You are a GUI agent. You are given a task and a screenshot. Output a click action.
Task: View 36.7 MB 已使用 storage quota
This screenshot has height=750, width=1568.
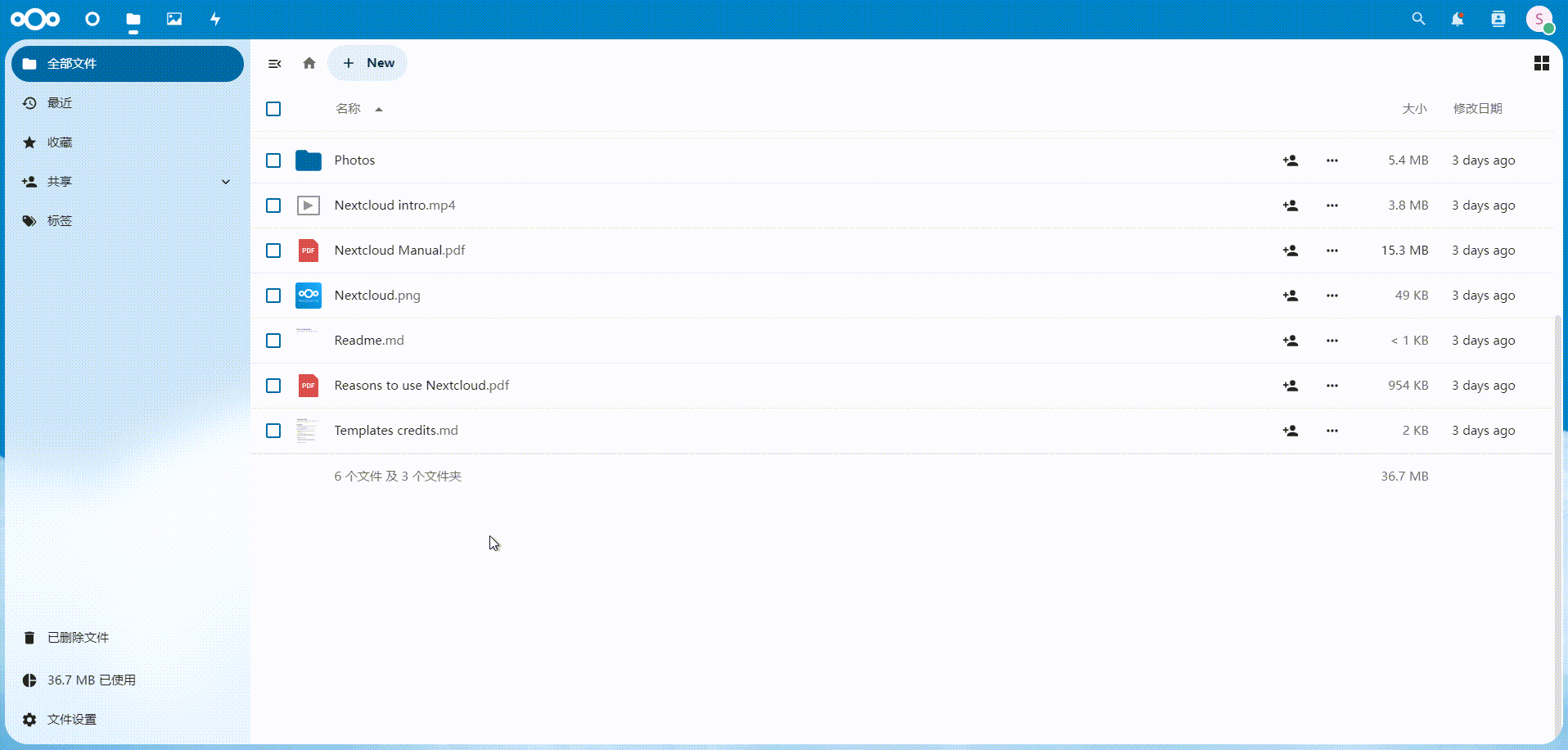(x=128, y=680)
